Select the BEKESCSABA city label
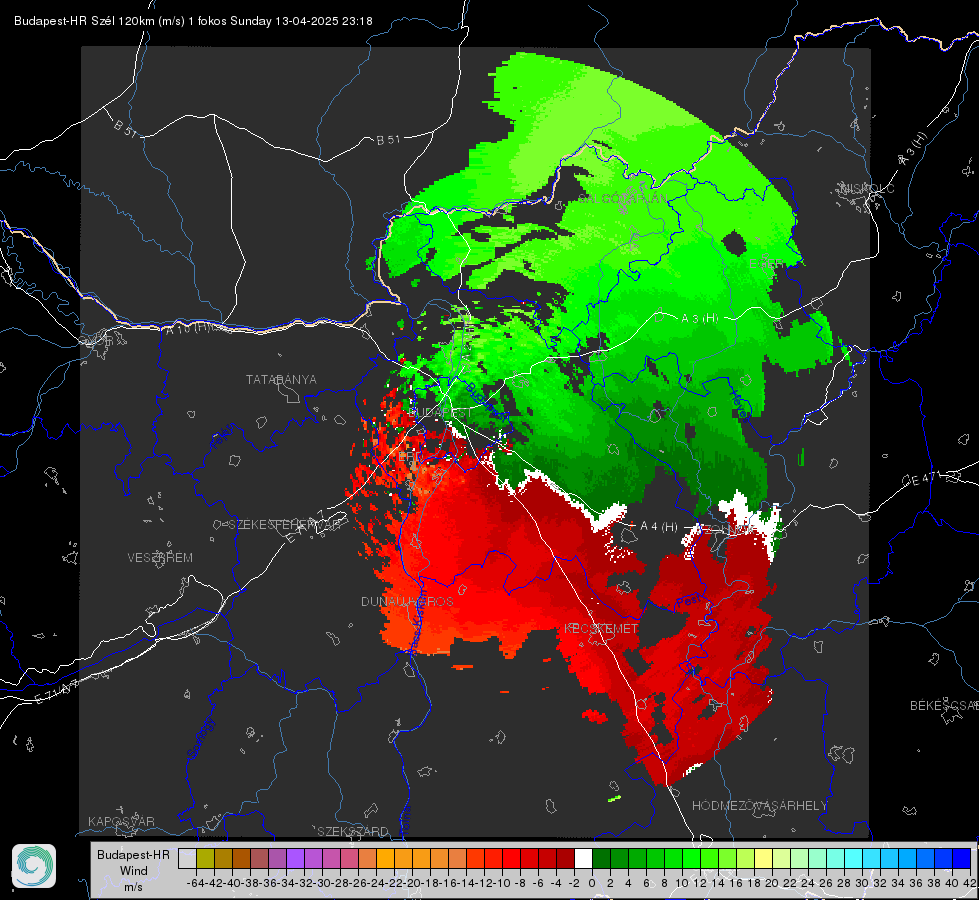 point(944,706)
